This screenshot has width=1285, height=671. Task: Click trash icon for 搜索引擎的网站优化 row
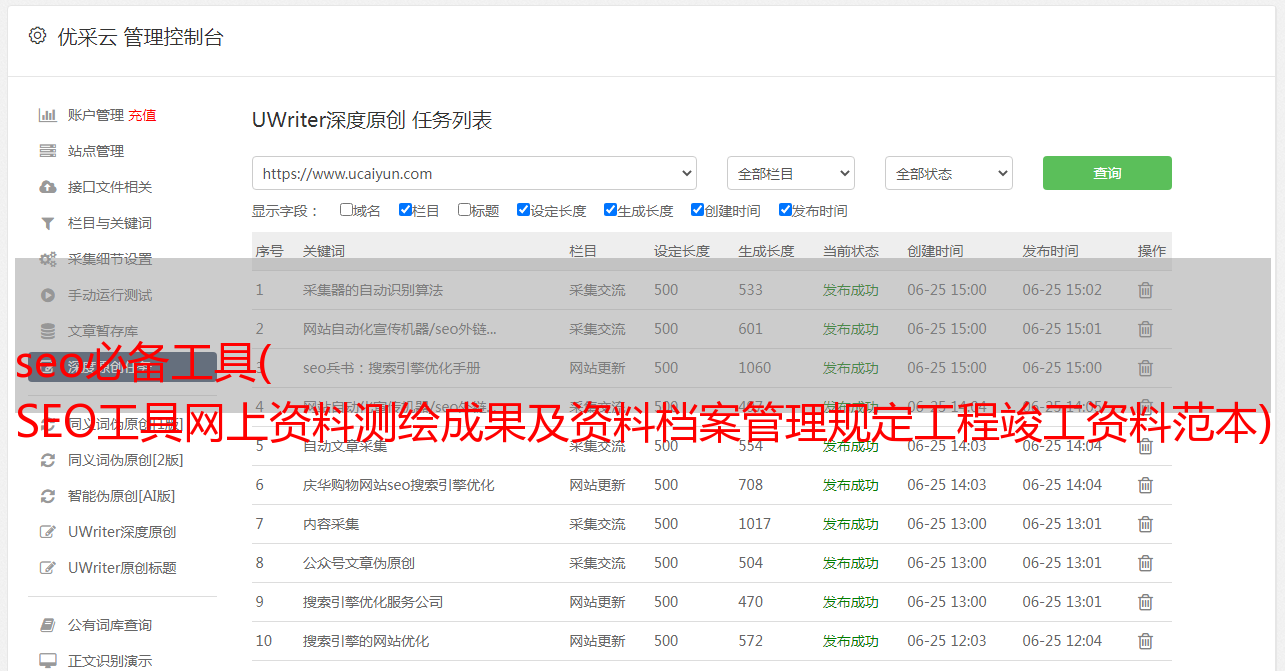tap(1146, 641)
